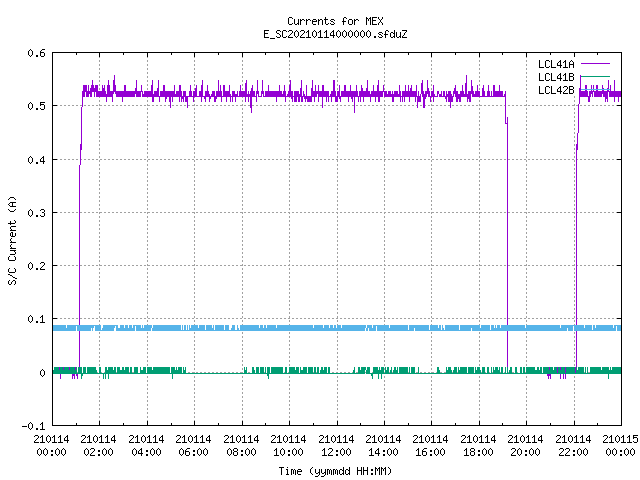Click the x-axis tick '210114 06:00'

pos(193,446)
